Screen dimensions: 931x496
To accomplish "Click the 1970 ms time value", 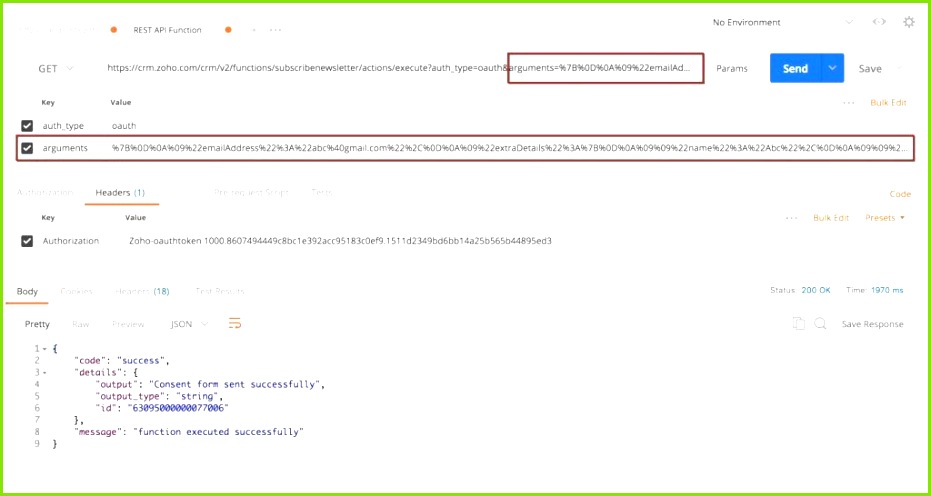I will tap(887, 290).
